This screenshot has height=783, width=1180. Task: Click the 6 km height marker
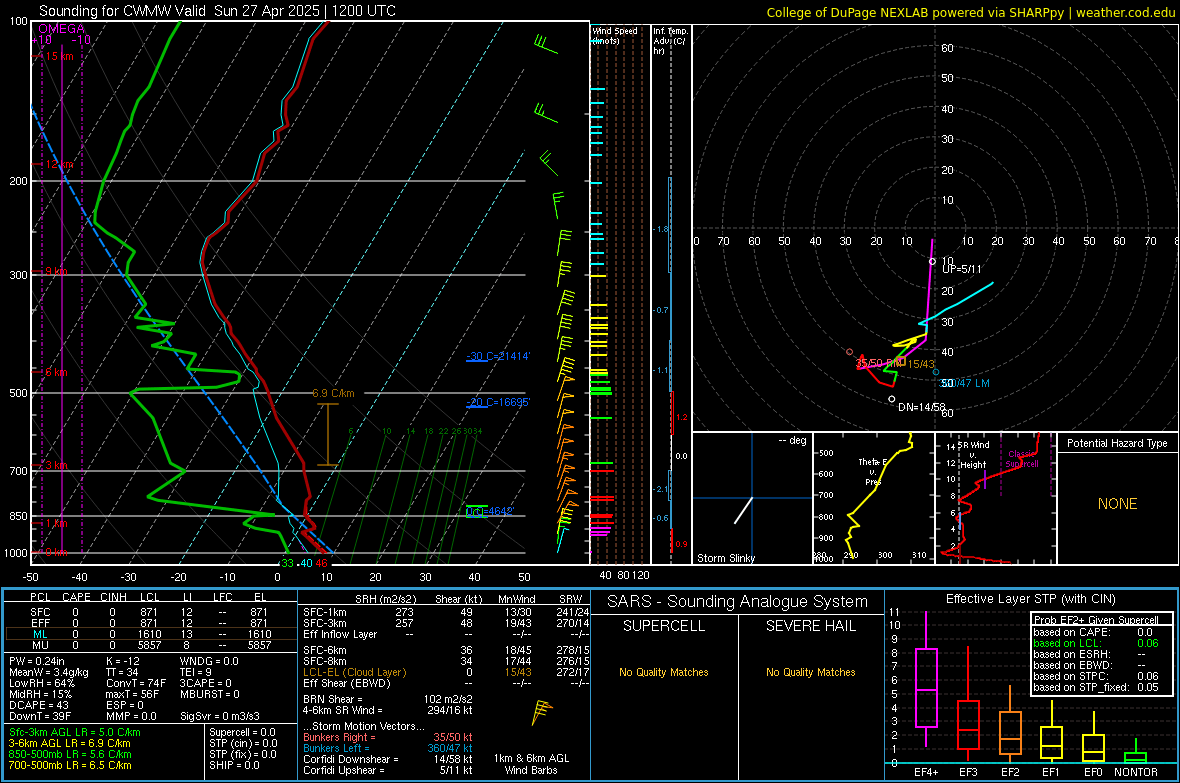(x=56, y=373)
